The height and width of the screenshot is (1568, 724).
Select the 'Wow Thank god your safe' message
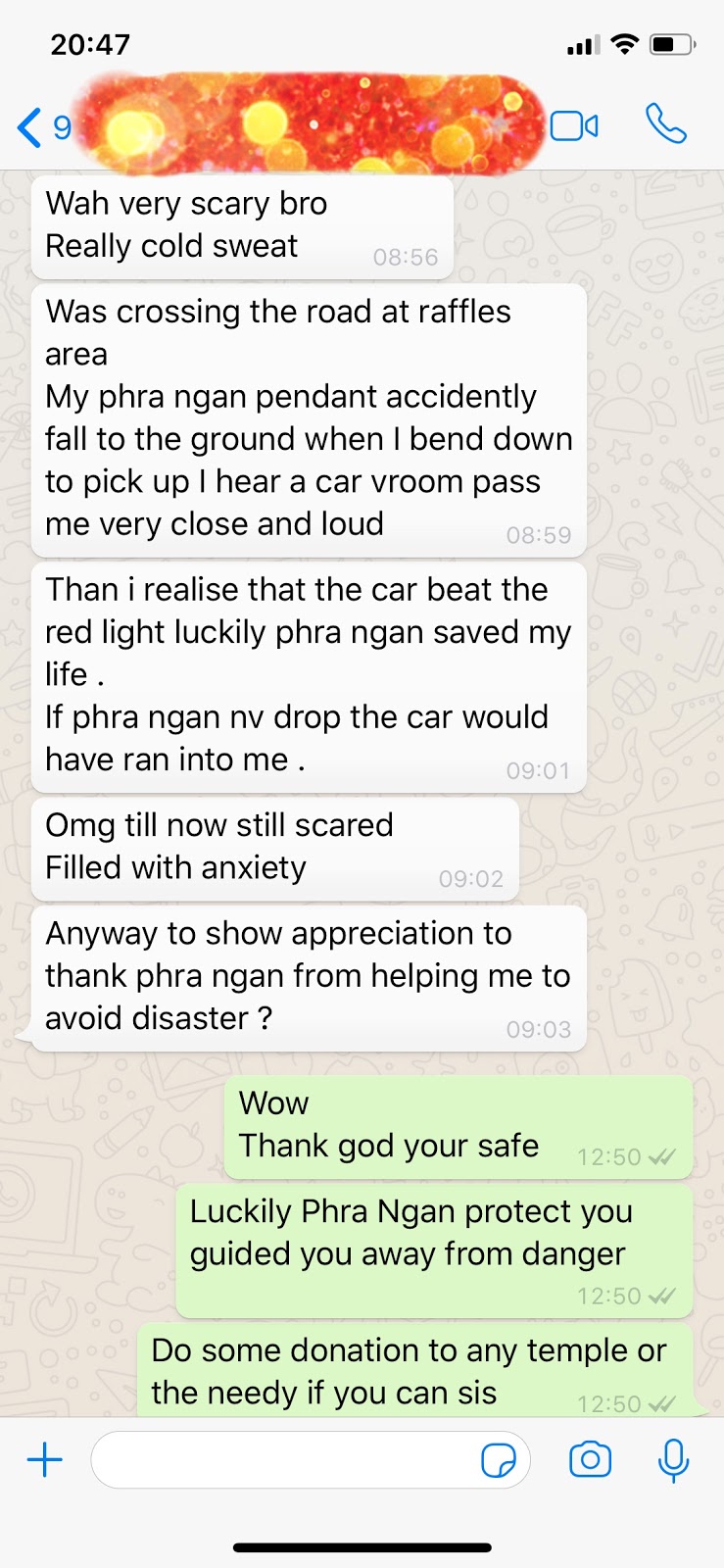(459, 1127)
